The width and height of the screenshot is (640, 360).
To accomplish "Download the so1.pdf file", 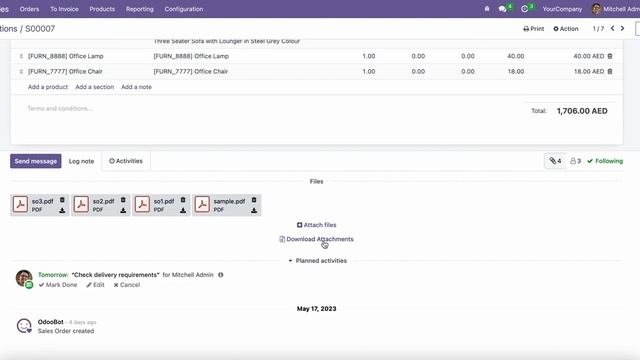I will tap(183, 211).
